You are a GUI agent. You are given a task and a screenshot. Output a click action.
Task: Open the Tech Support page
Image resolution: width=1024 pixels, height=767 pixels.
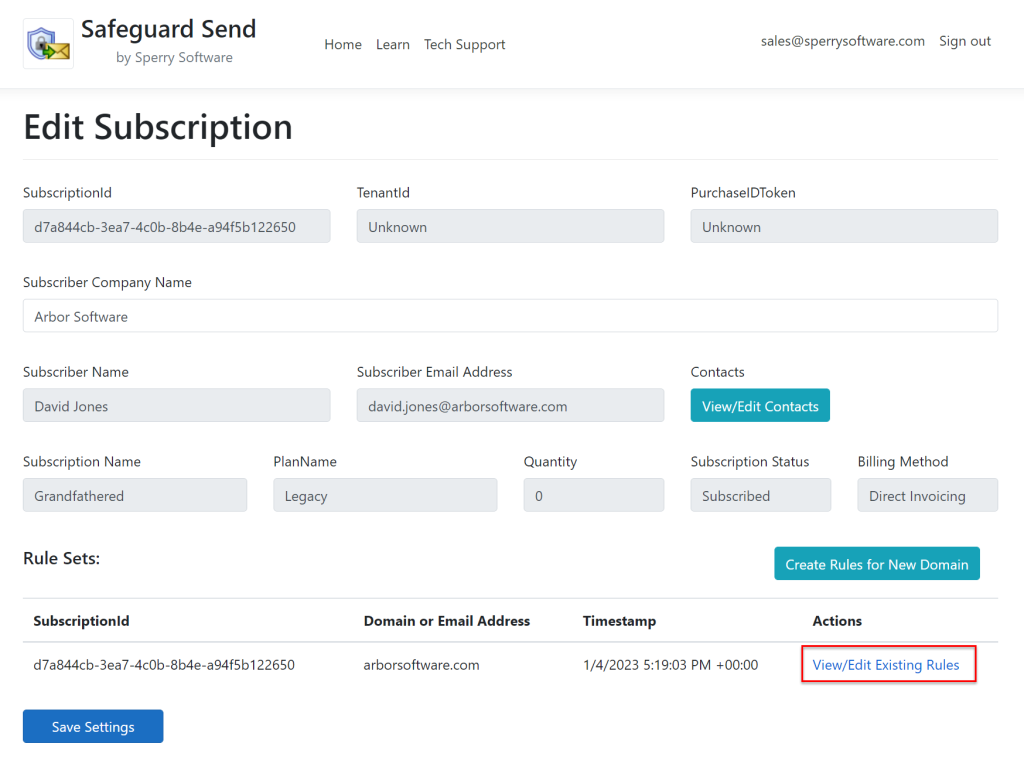pyautogui.click(x=464, y=44)
